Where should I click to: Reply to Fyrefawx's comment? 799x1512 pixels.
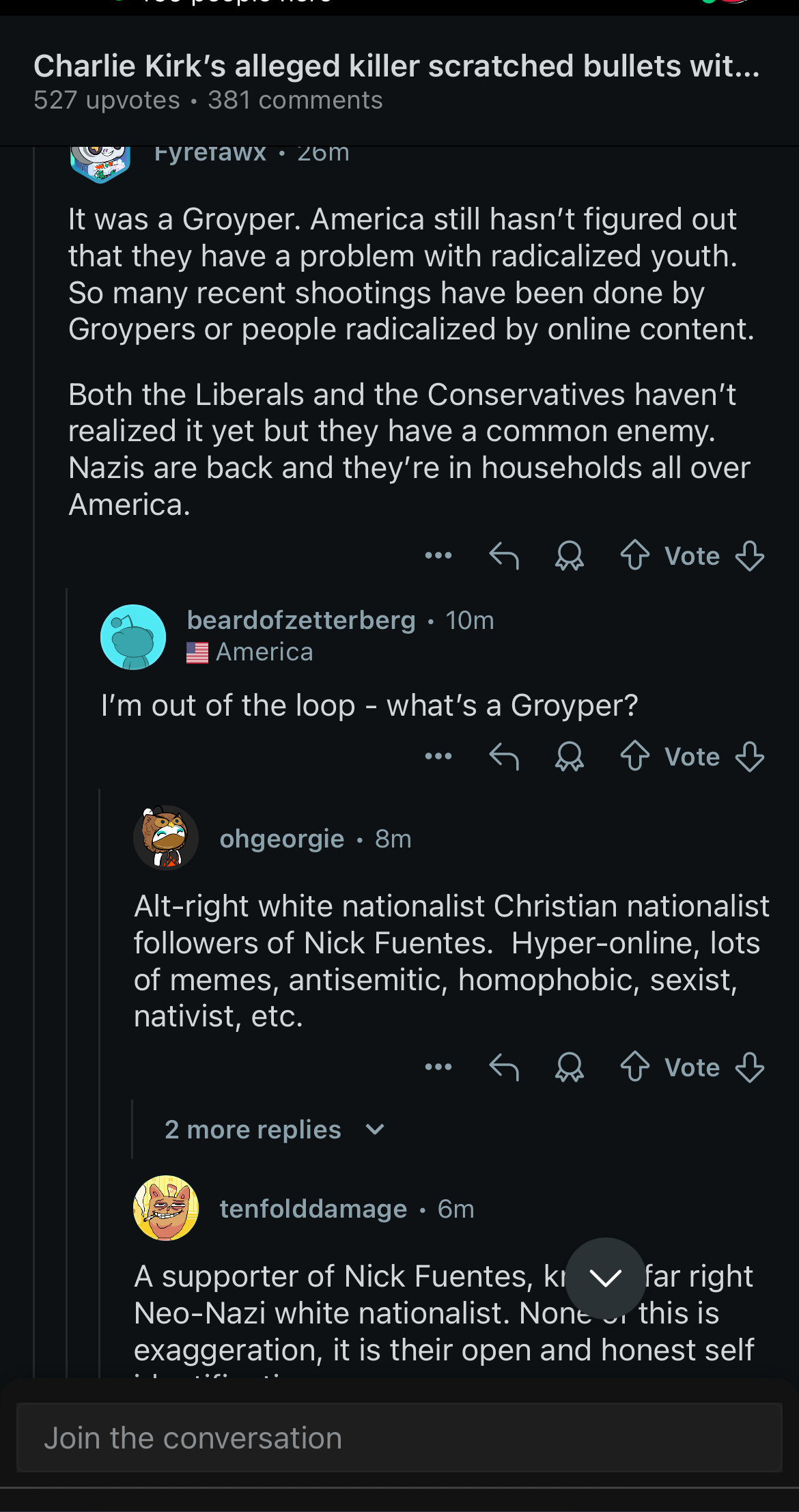tap(504, 555)
